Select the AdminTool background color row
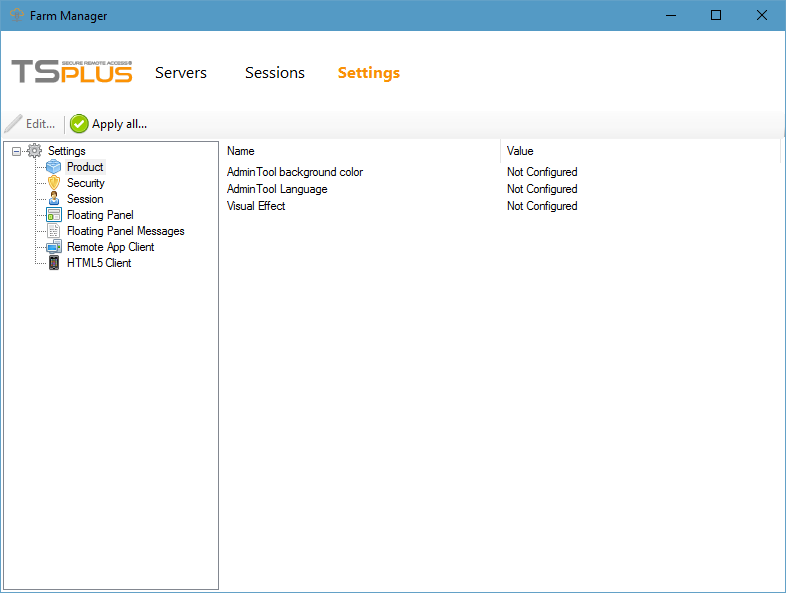This screenshot has height=593, width=786. point(295,172)
